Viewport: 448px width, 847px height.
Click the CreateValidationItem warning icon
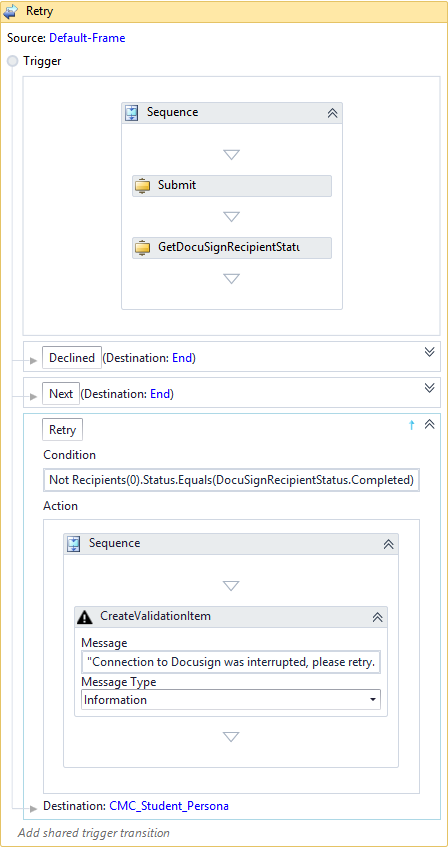point(85,616)
